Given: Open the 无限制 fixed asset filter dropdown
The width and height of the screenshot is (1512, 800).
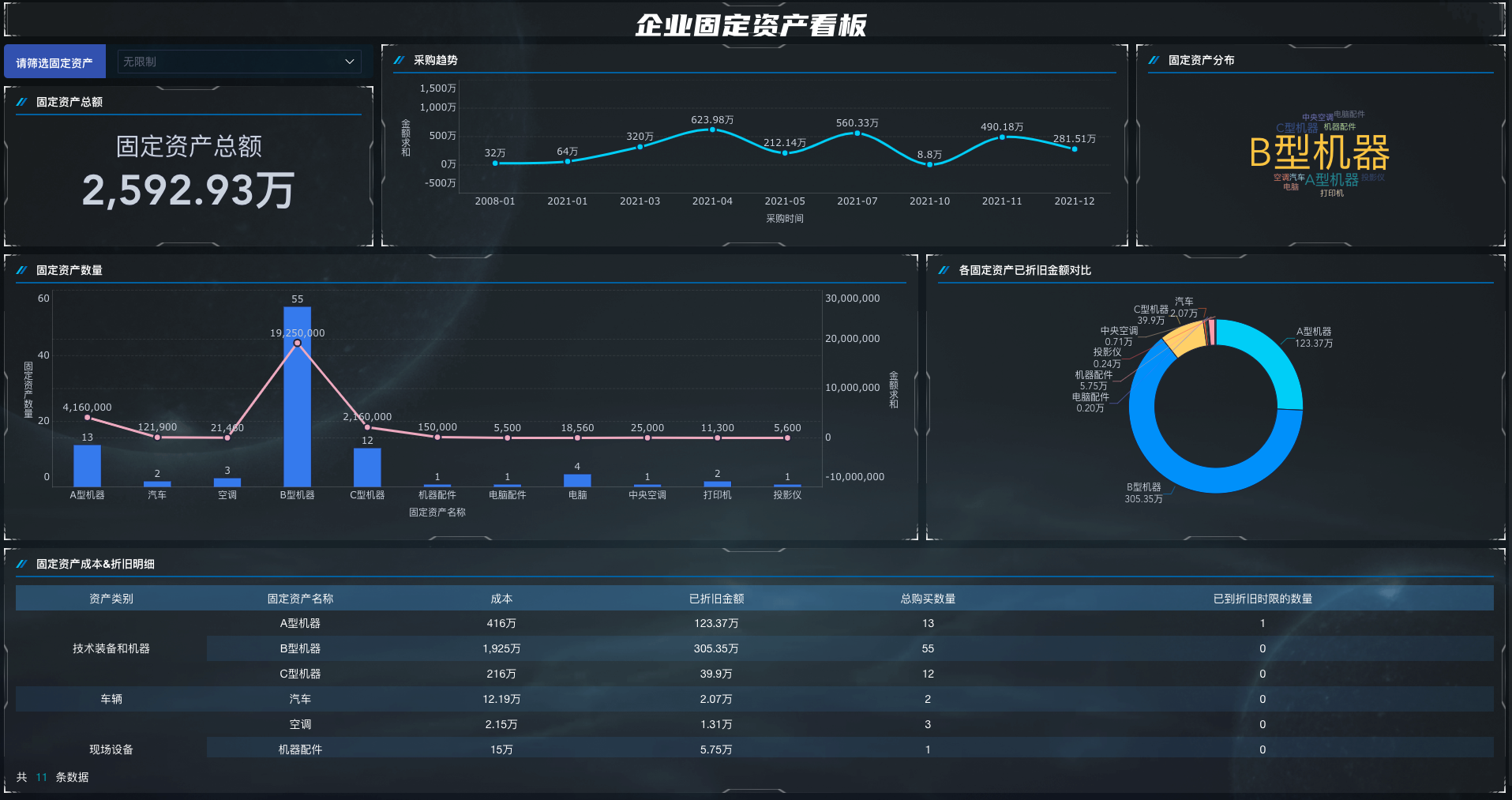Looking at the screenshot, I should click(239, 62).
